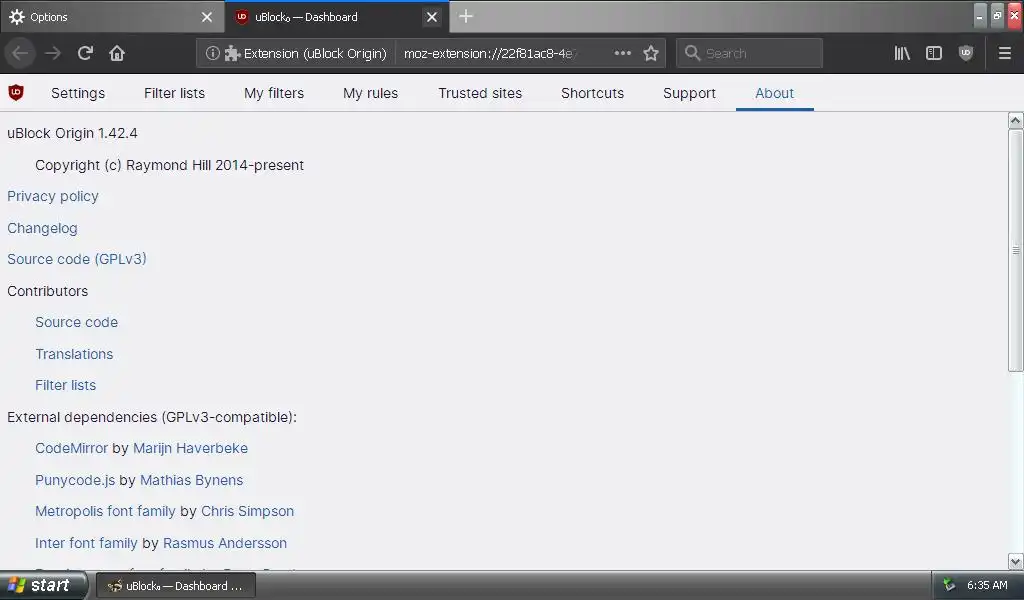The image size is (1024, 600).
Task: Click the Search input box
Action: click(x=750, y=53)
